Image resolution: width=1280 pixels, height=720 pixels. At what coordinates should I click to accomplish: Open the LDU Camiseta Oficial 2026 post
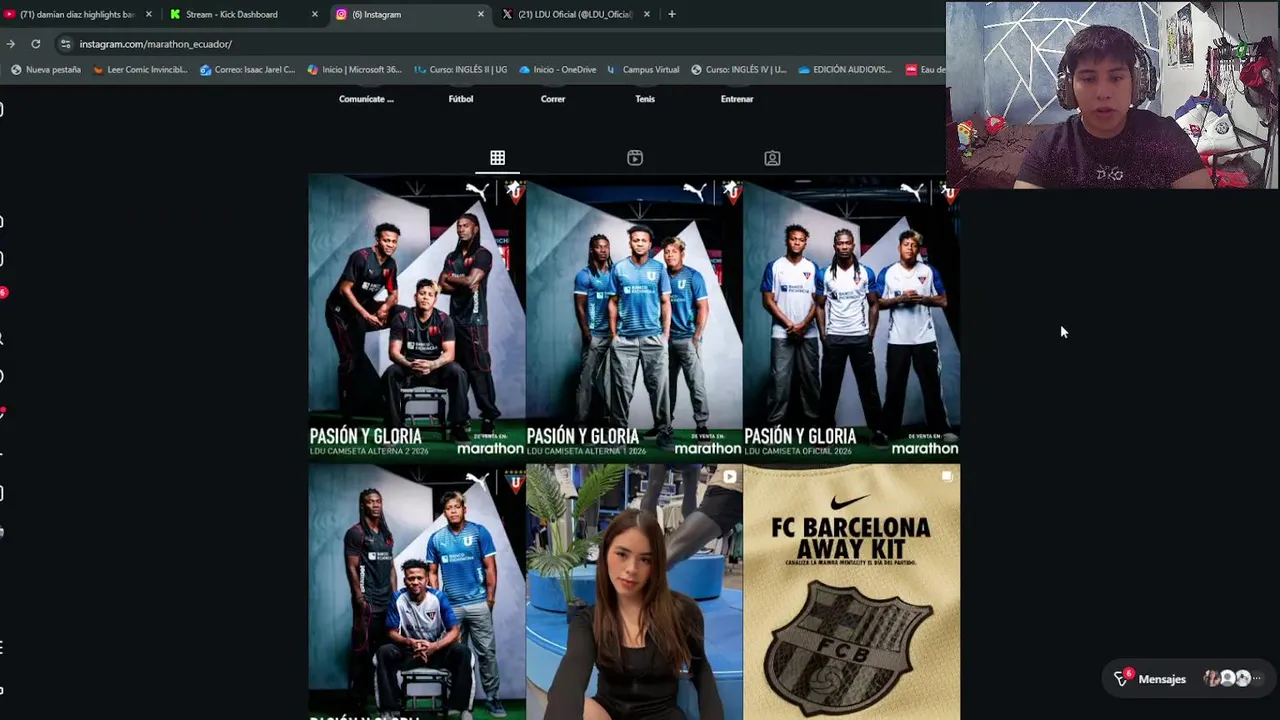[852, 317]
